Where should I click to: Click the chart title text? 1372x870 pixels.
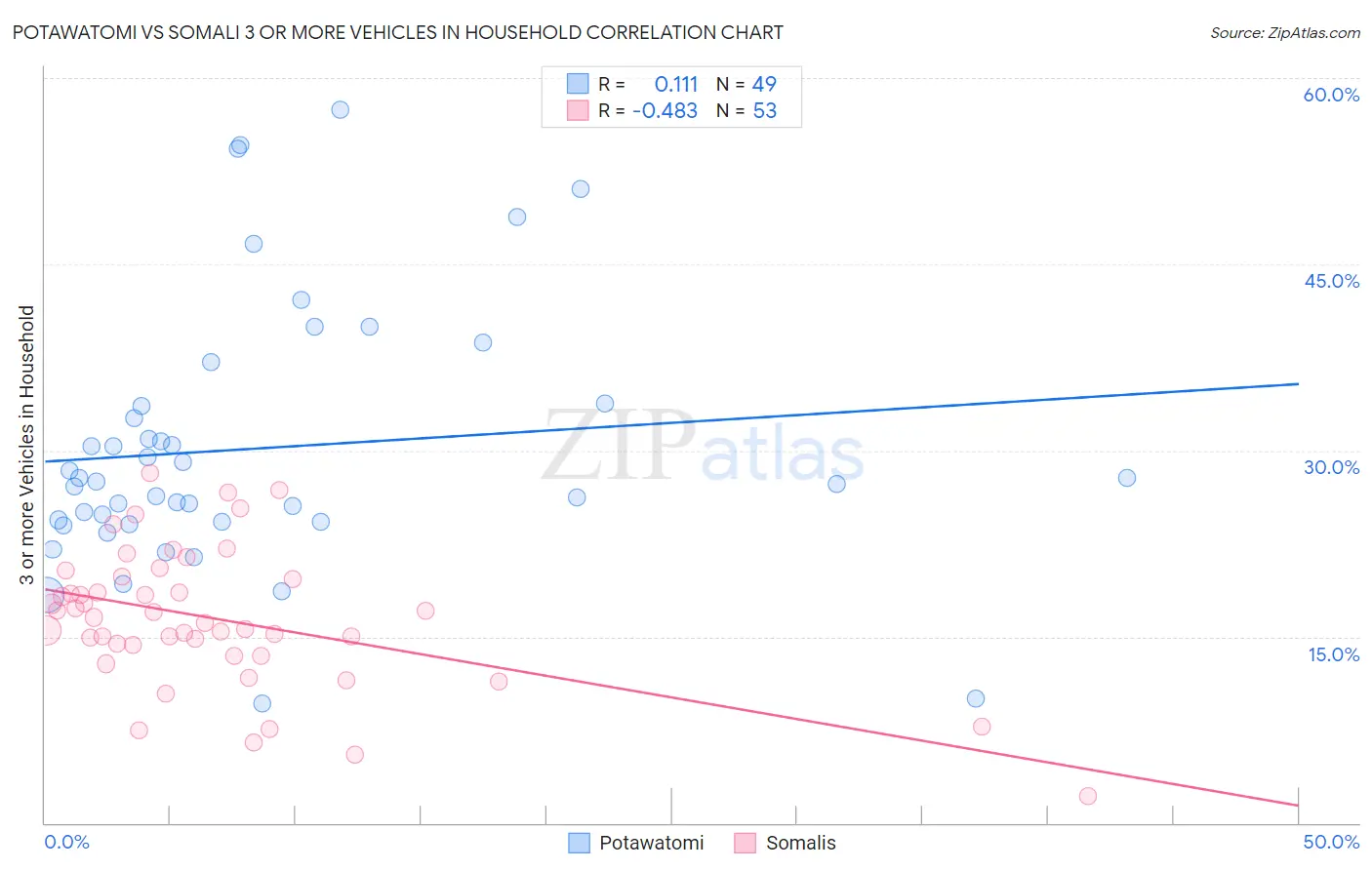click(x=398, y=32)
